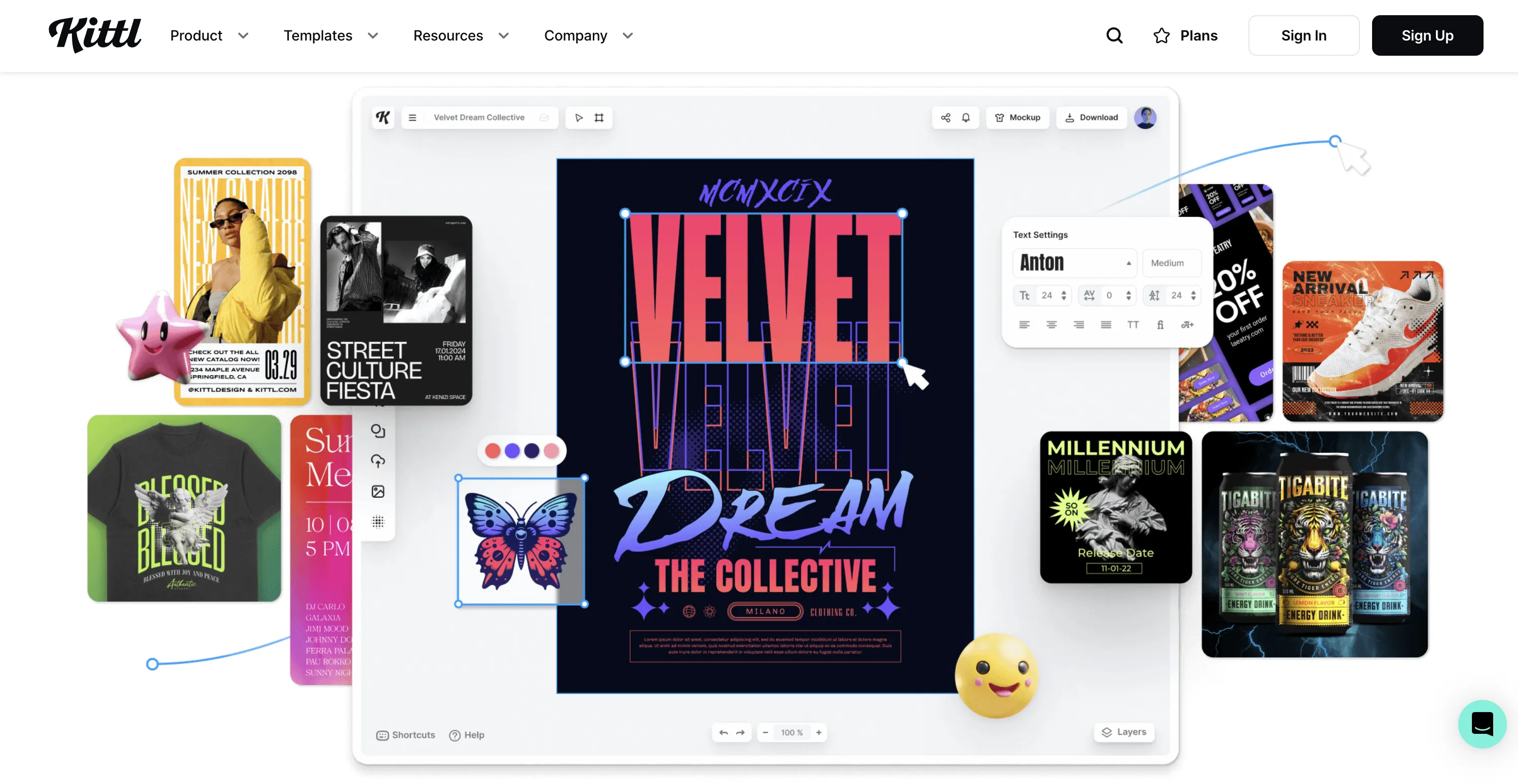This screenshot has width=1518, height=784.
Task: Click the star icon beside Plans
Action: click(x=1161, y=35)
